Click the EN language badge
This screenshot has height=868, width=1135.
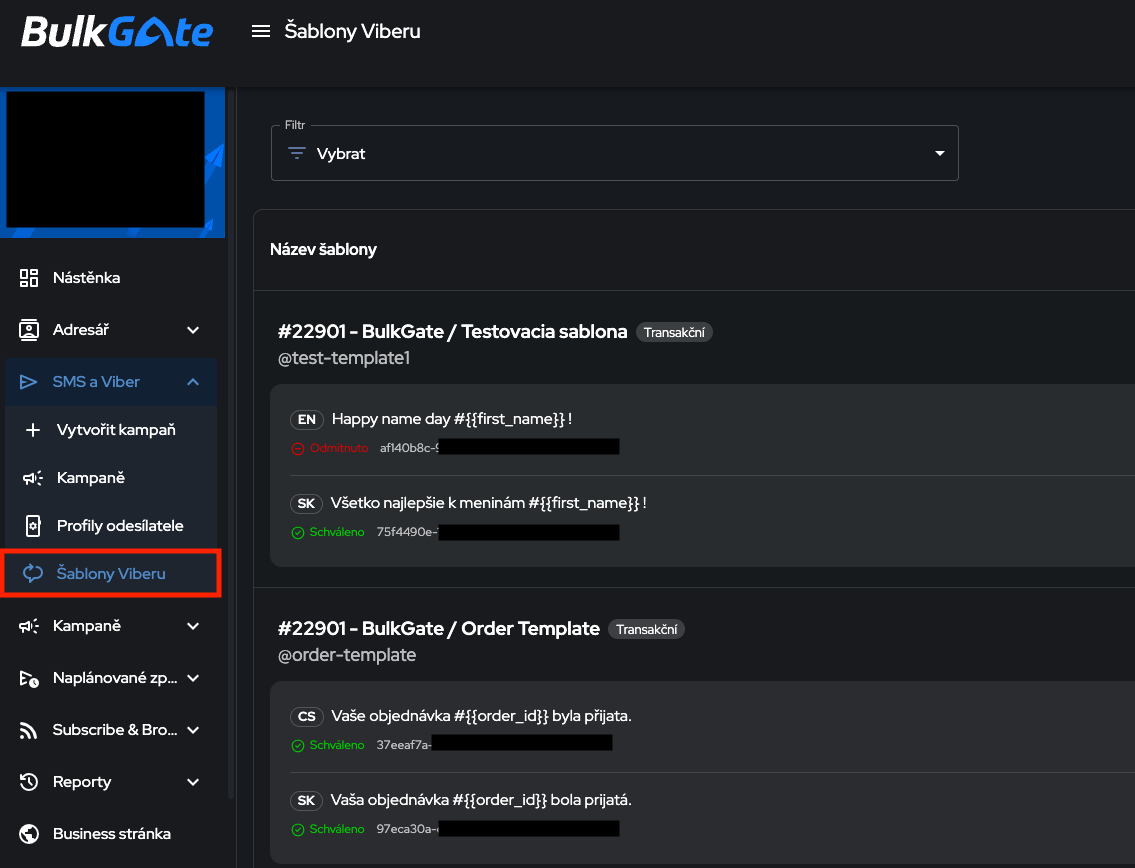307,420
